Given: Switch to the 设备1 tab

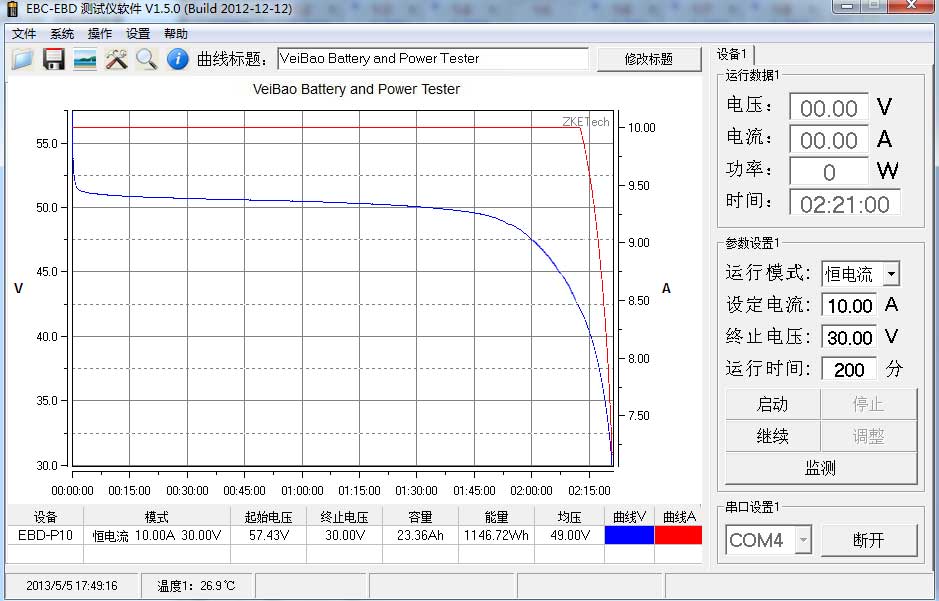Looking at the screenshot, I should [x=734, y=54].
